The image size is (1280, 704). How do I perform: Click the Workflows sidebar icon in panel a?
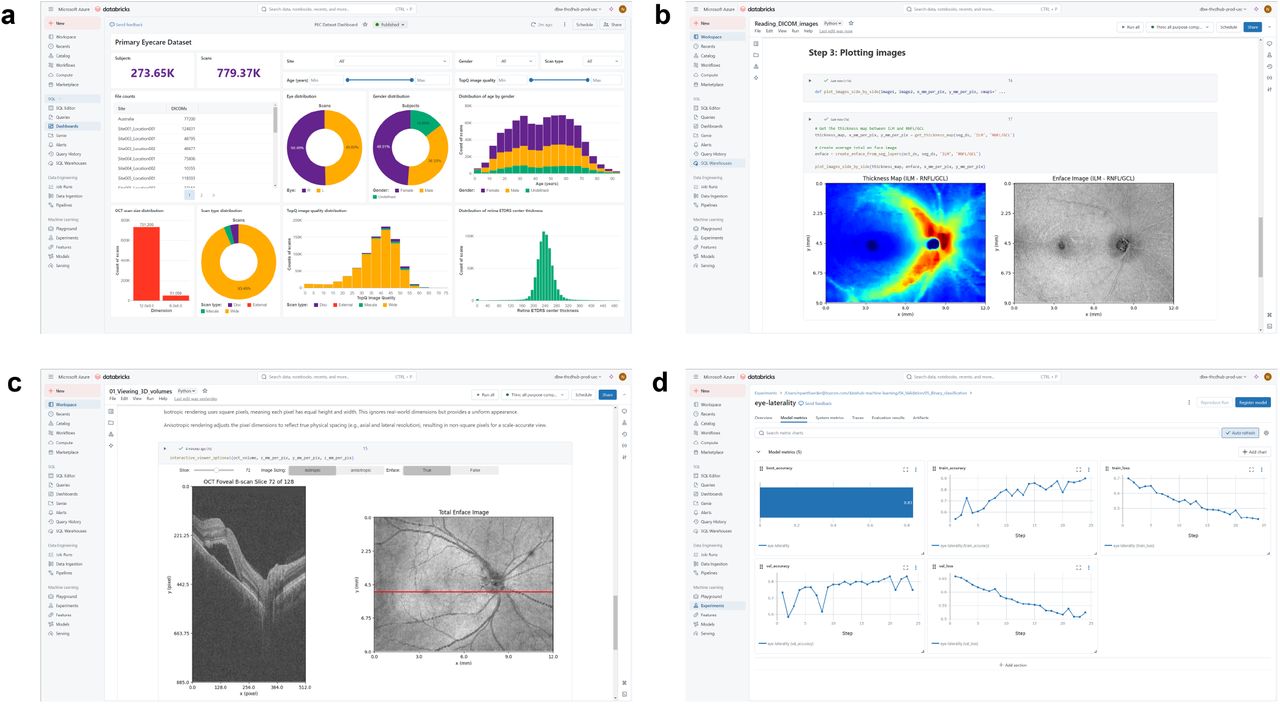[51, 65]
